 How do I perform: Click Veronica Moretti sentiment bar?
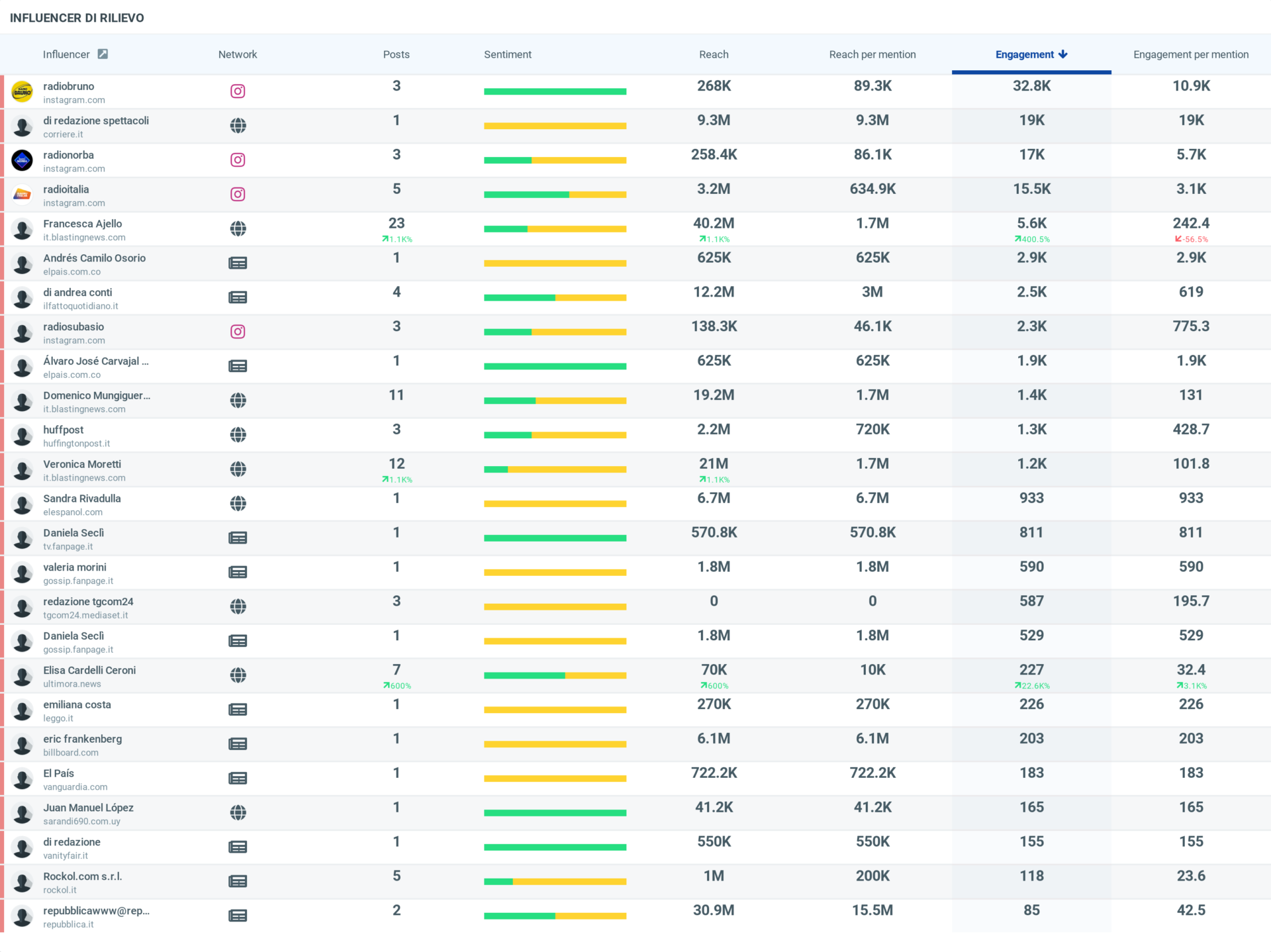[x=555, y=469]
